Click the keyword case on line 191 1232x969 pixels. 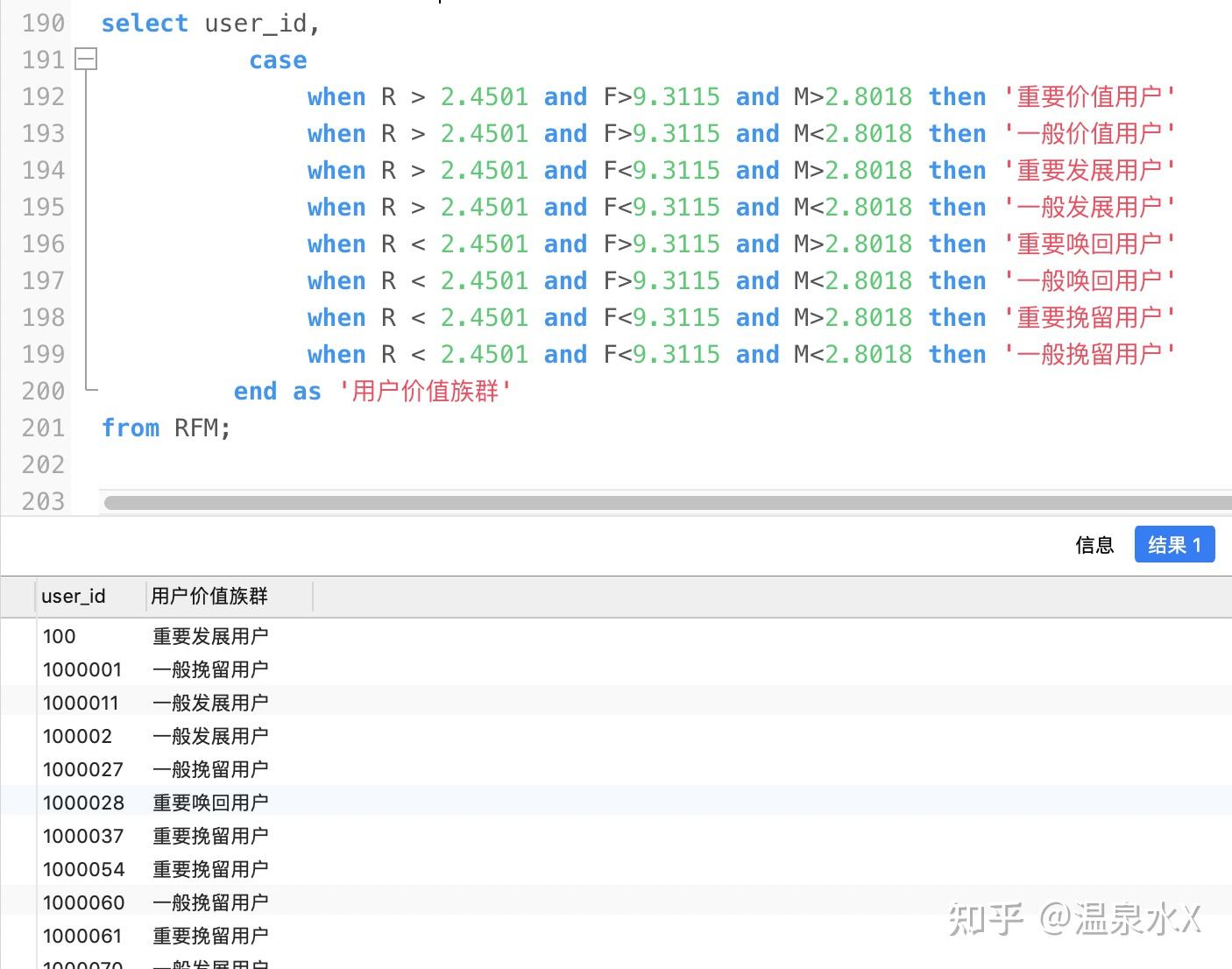[278, 60]
